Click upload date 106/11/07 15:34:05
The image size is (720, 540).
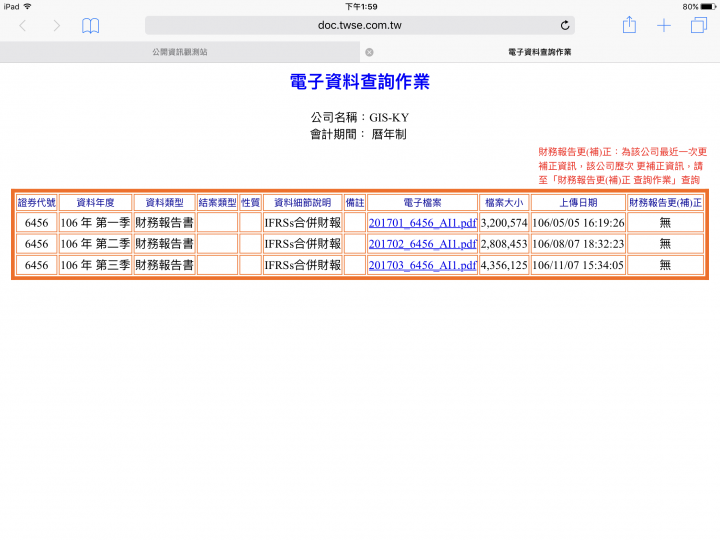tap(578, 265)
